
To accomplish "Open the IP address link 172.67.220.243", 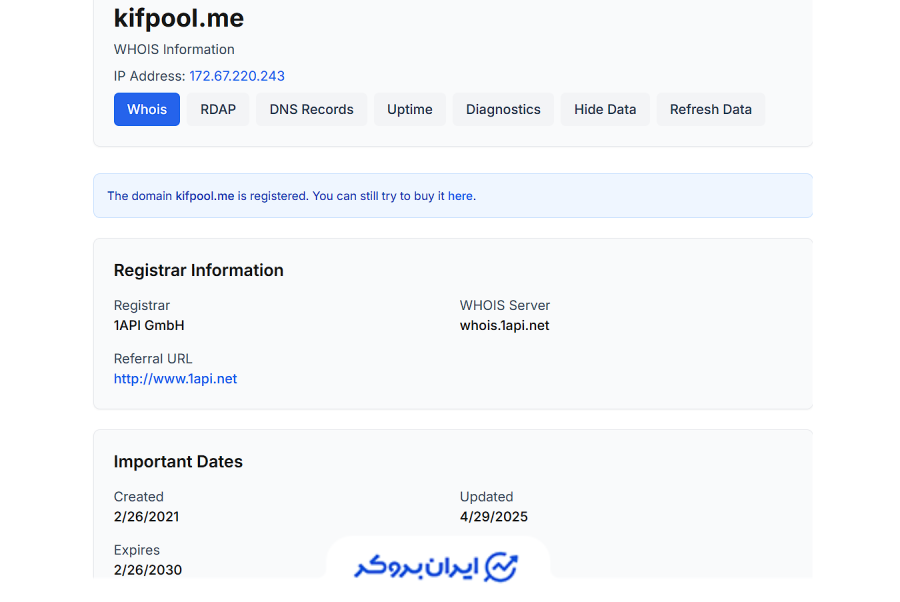I will coord(237,76).
